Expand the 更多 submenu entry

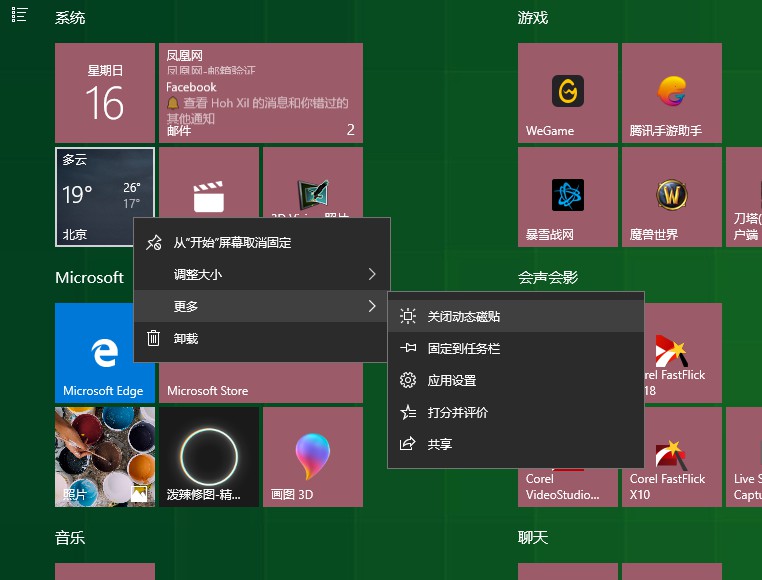pos(261,306)
